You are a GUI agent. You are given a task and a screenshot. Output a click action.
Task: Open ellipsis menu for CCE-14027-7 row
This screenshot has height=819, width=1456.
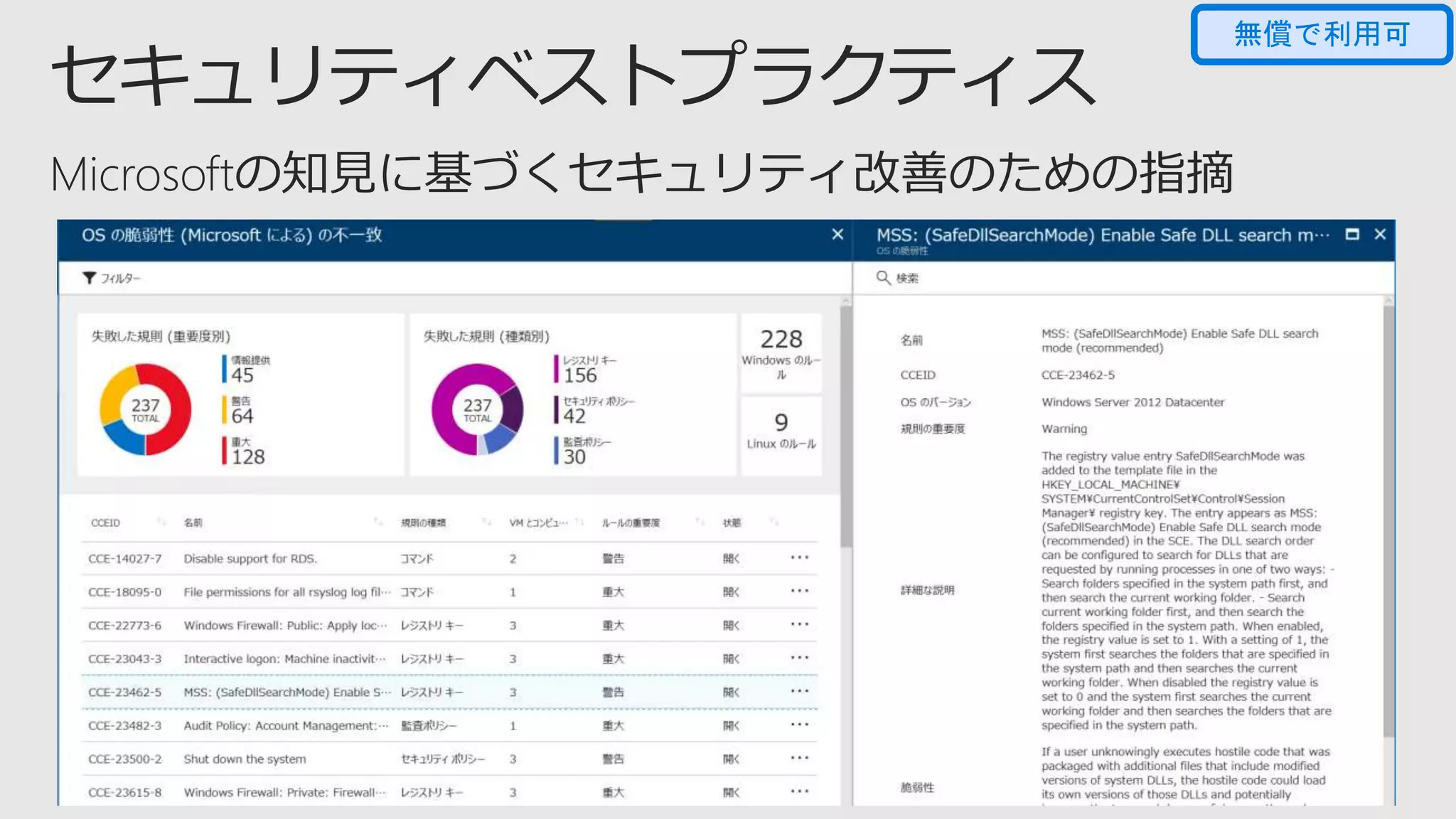800,558
